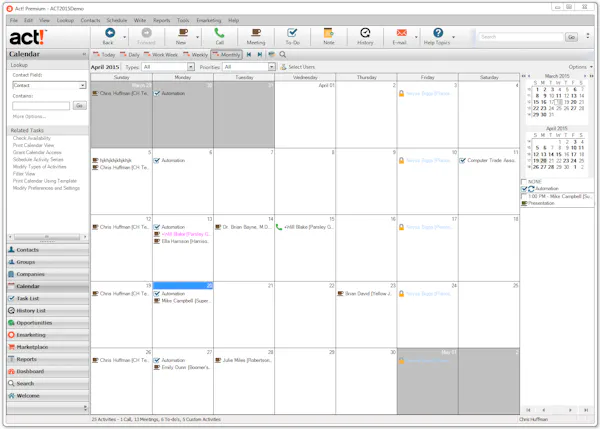Open Contacts in the navigation bar
This screenshot has width=600, height=429.
click(x=47, y=250)
